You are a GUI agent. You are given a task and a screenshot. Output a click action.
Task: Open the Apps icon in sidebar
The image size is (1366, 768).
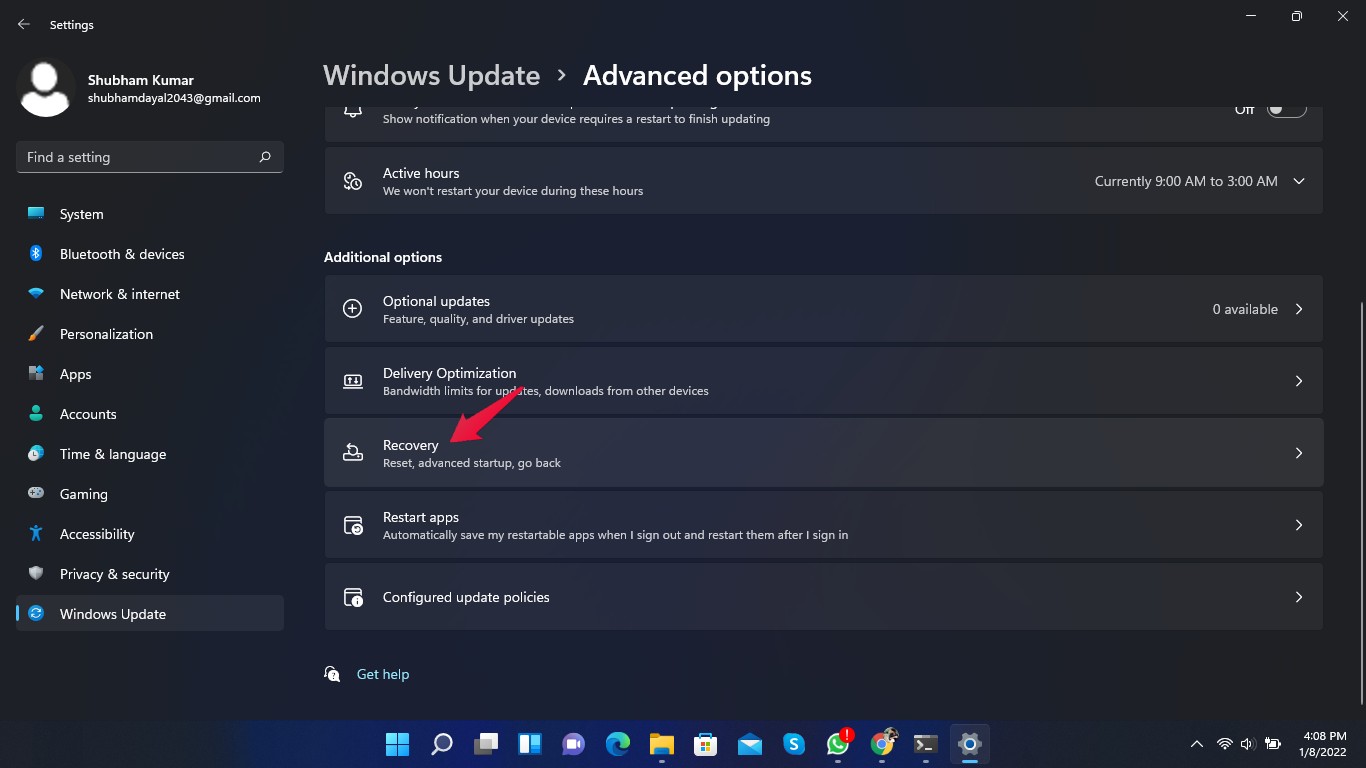pyautogui.click(x=36, y=374)
